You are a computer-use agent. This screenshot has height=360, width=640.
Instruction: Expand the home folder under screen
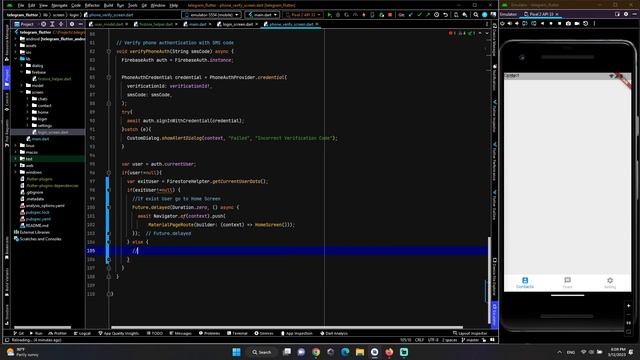click(x=28, y=112)
